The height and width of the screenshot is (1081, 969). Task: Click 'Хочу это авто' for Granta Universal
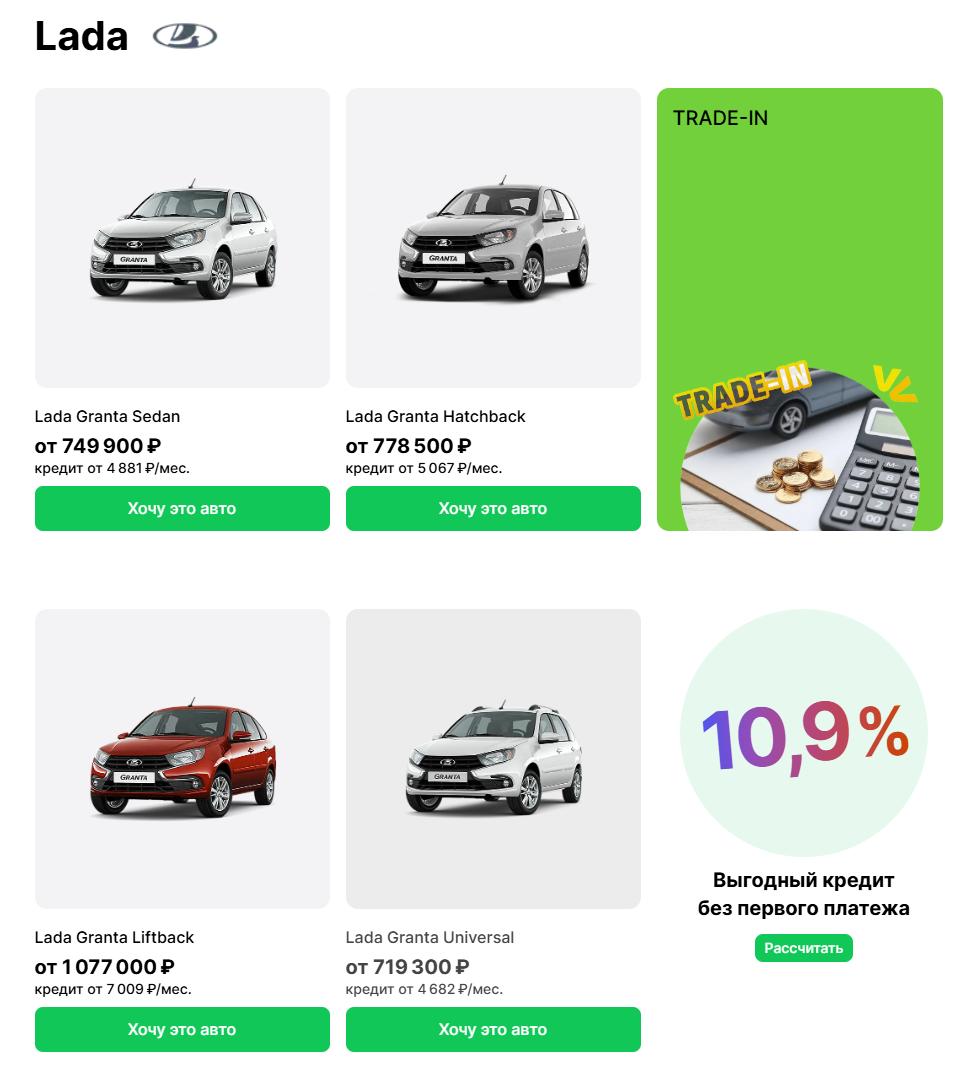[x=493, y=1029]
